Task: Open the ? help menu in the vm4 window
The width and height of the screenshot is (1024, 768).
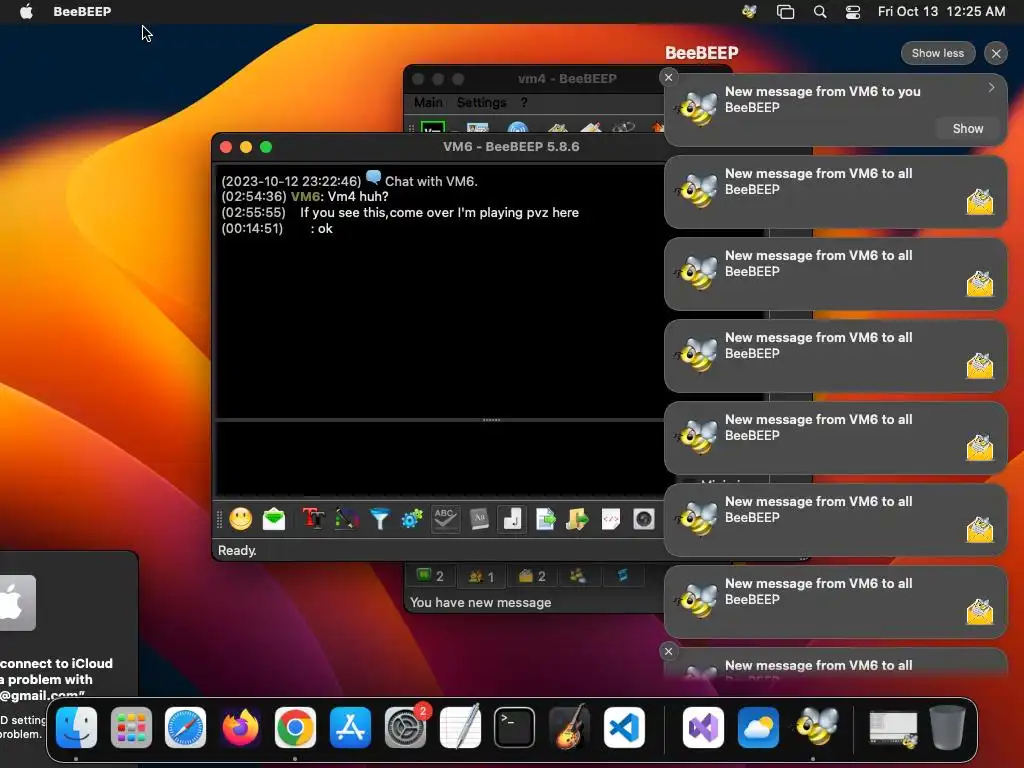Action: pyautogui.click(x=524, y=103)
